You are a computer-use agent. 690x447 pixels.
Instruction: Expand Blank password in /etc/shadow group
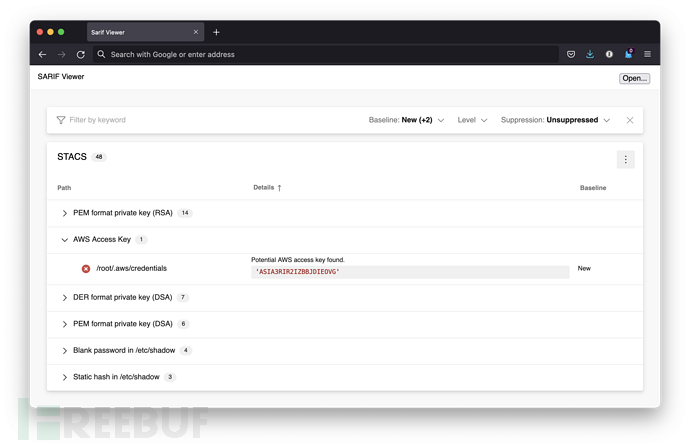tap(65, 351)
